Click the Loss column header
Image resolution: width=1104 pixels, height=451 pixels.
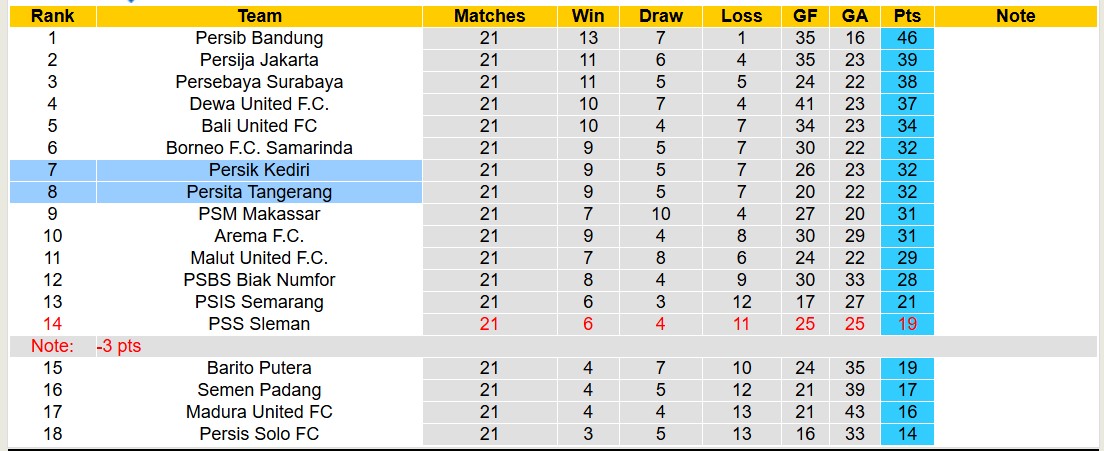click(x=741, y=16)
